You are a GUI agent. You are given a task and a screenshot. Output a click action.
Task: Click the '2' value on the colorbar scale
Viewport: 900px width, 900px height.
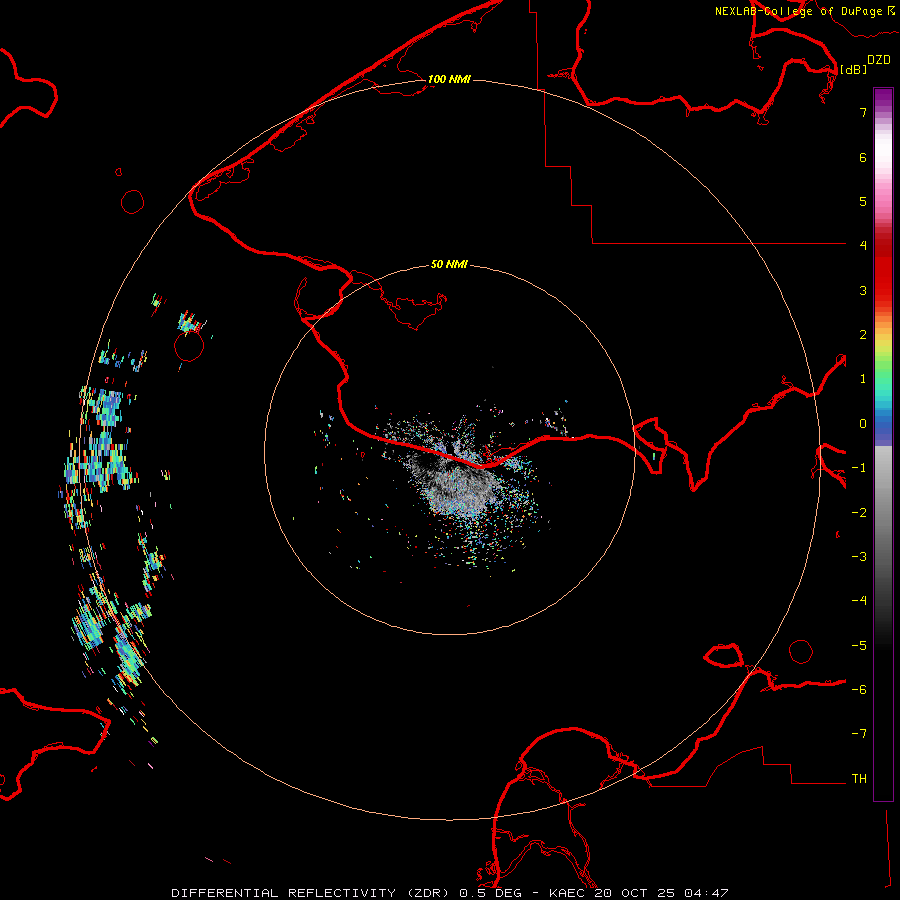[x=863, y=335]
